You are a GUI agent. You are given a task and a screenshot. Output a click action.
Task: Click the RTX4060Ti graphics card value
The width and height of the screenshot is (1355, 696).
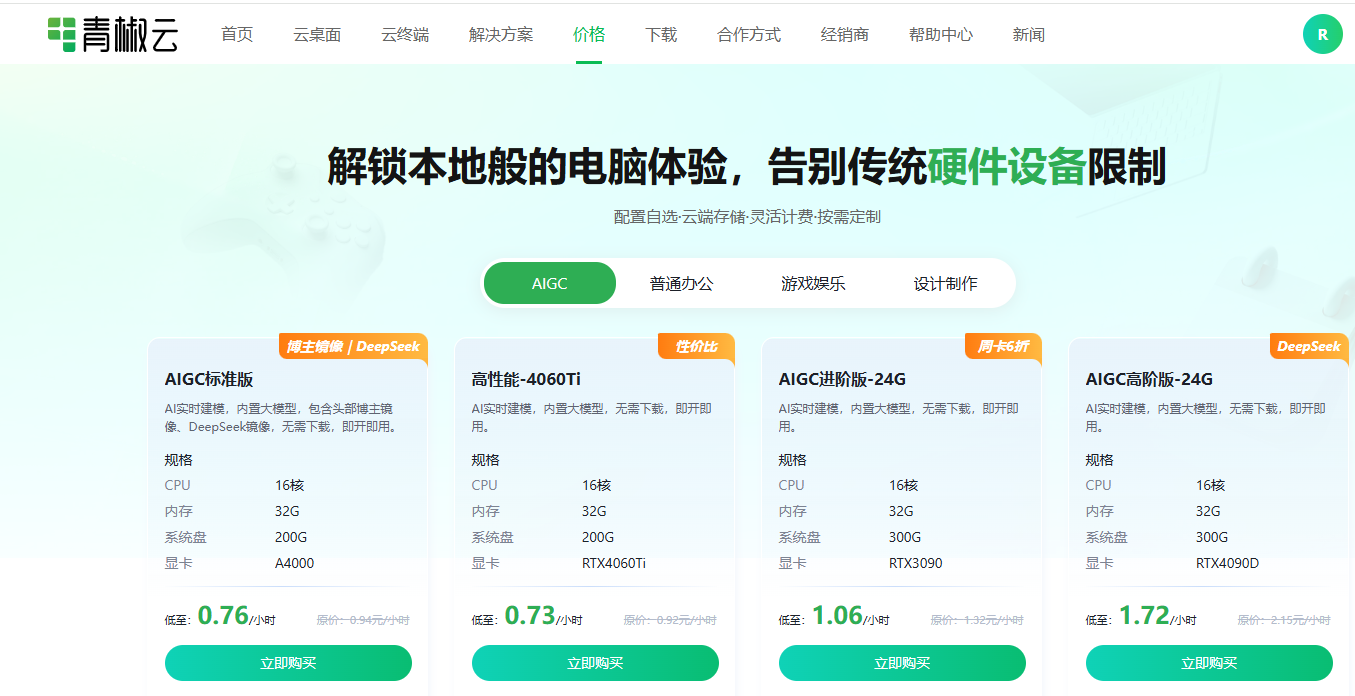pos(614,563)
